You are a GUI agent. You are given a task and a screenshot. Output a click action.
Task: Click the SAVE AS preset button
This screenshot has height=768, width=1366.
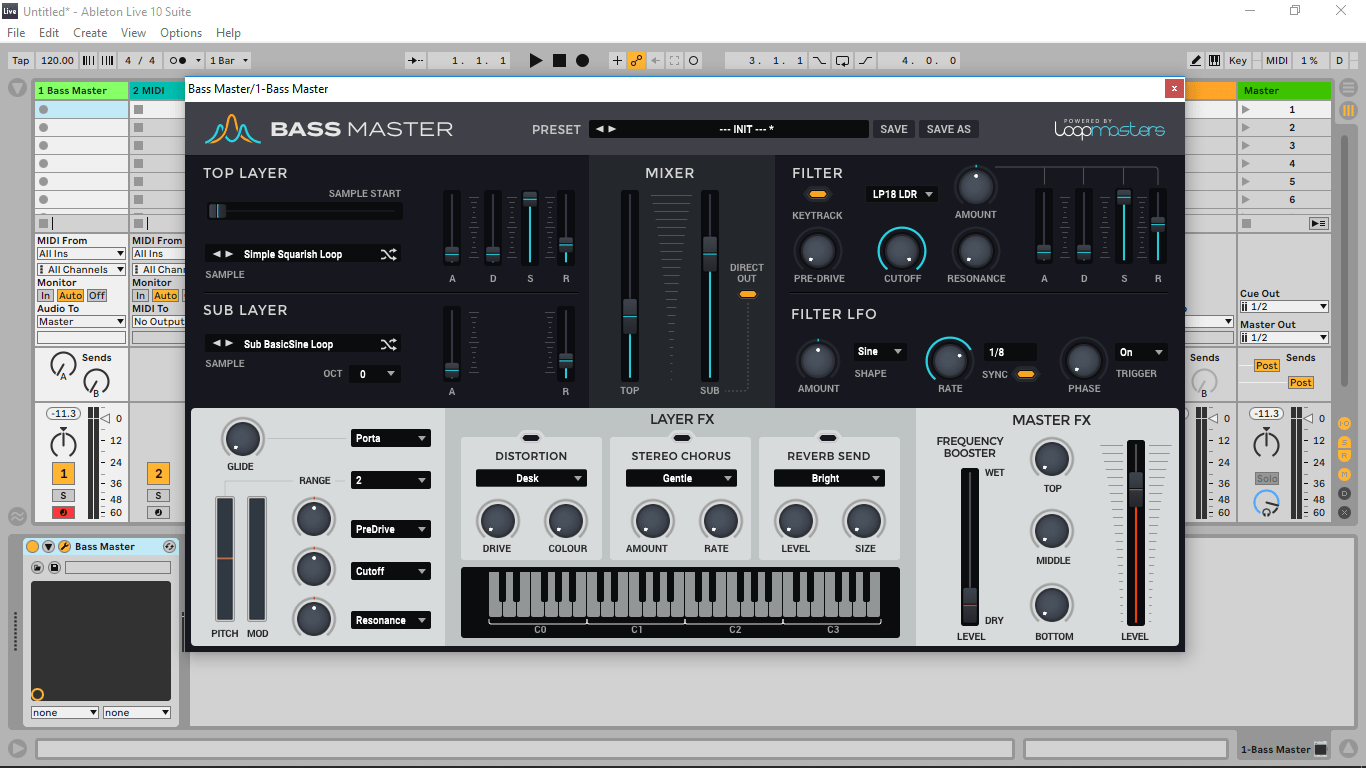[948, 129]
